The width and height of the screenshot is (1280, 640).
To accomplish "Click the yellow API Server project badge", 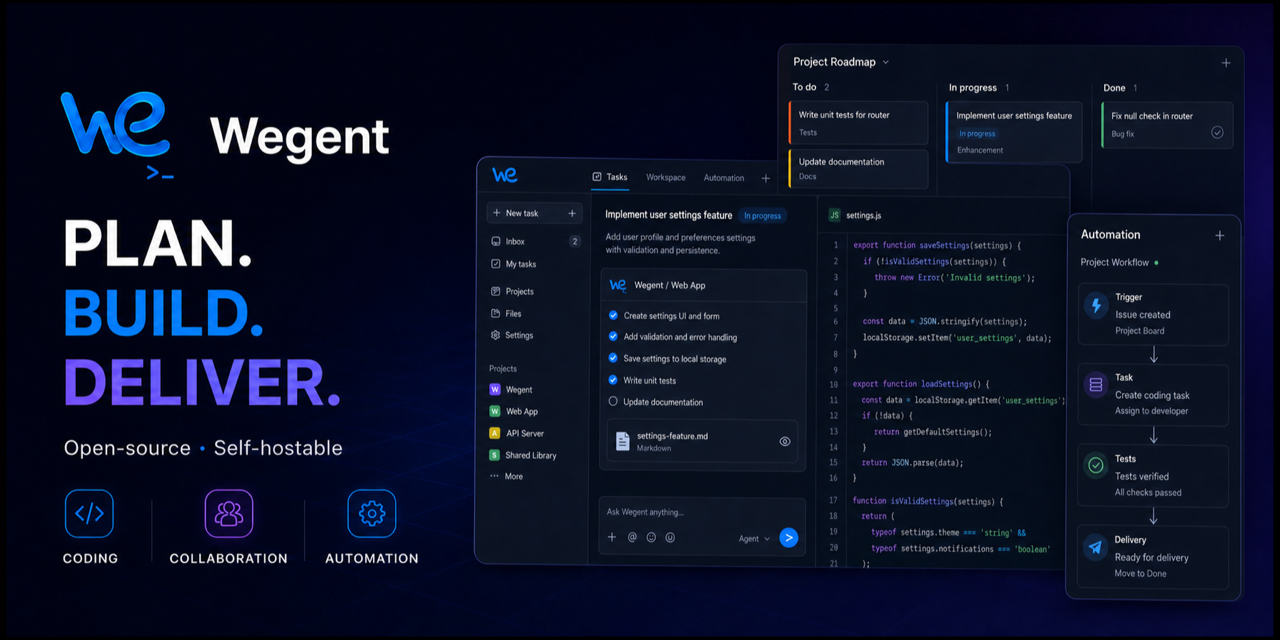I will pos(495,434).
